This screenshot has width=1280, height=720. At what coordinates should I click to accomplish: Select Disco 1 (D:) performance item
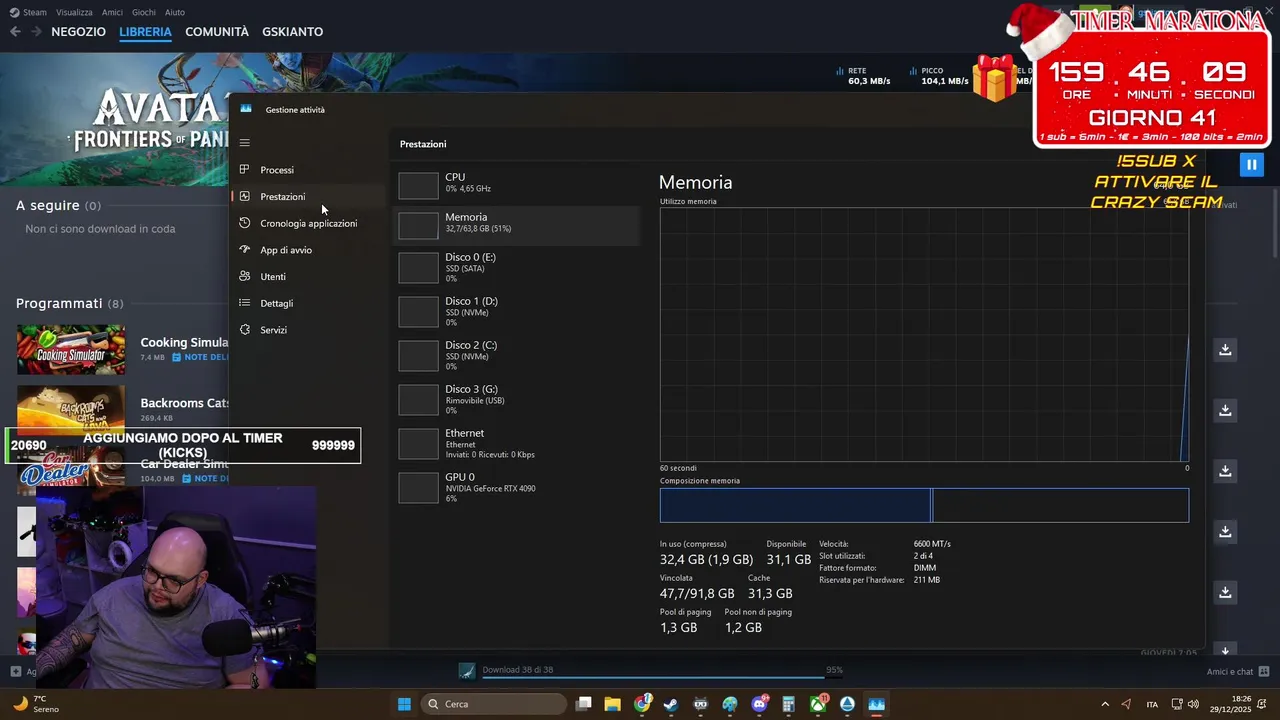point(516,311)
